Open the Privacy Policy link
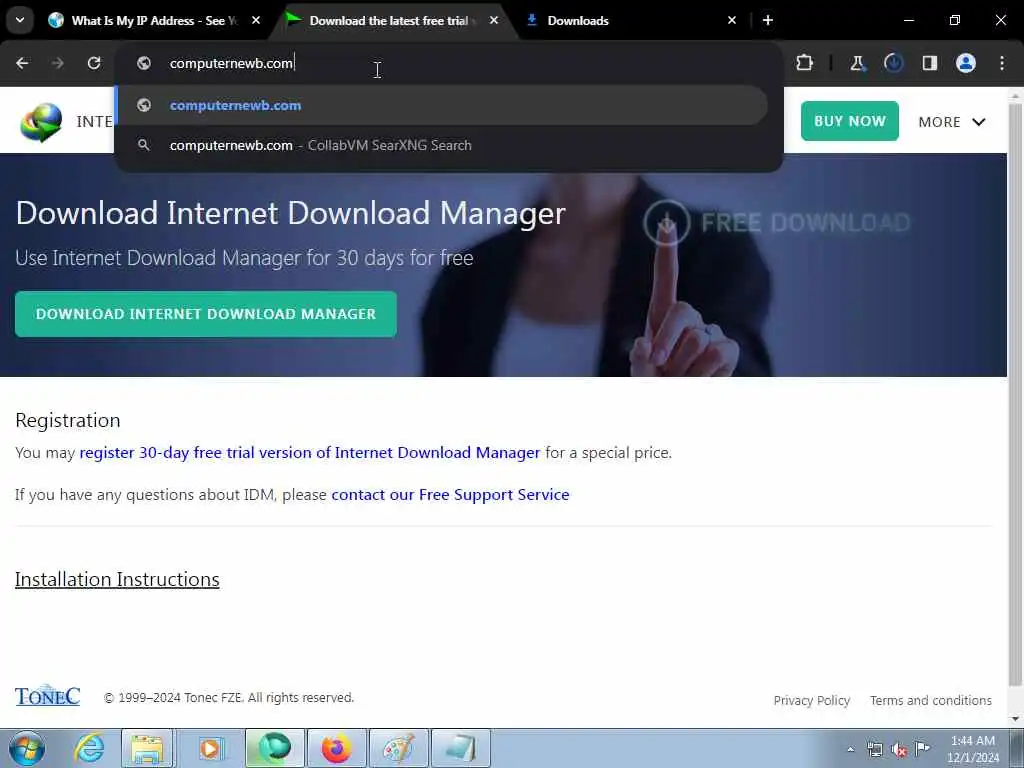The image size is (1024, 768). click(x=812, y=700)
